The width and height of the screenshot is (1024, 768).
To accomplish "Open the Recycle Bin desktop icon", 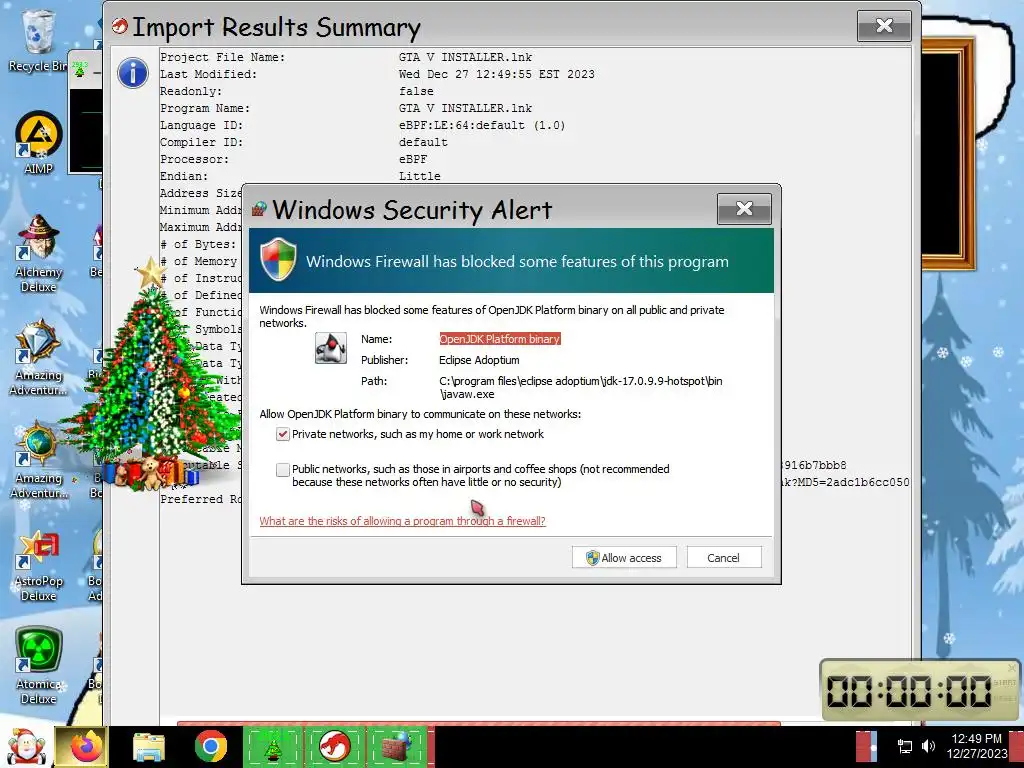I will [38, 39].
